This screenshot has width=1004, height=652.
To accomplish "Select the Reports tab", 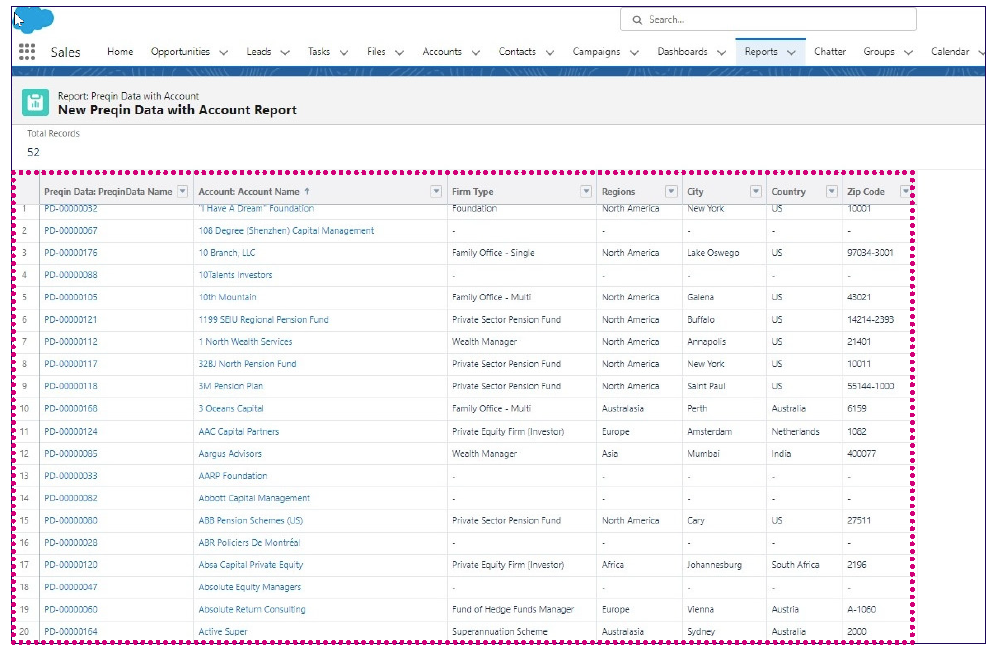I will (761, 52).
